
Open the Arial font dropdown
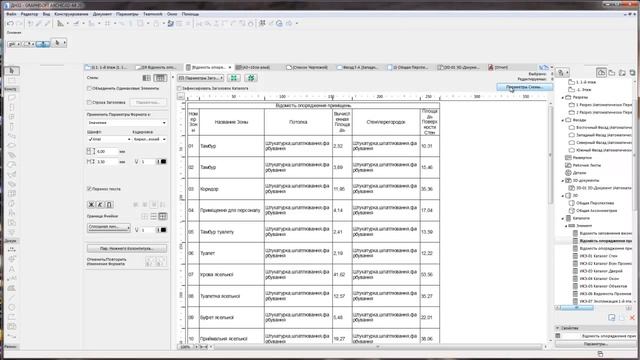pyautogui.click(x=109, y=139)
